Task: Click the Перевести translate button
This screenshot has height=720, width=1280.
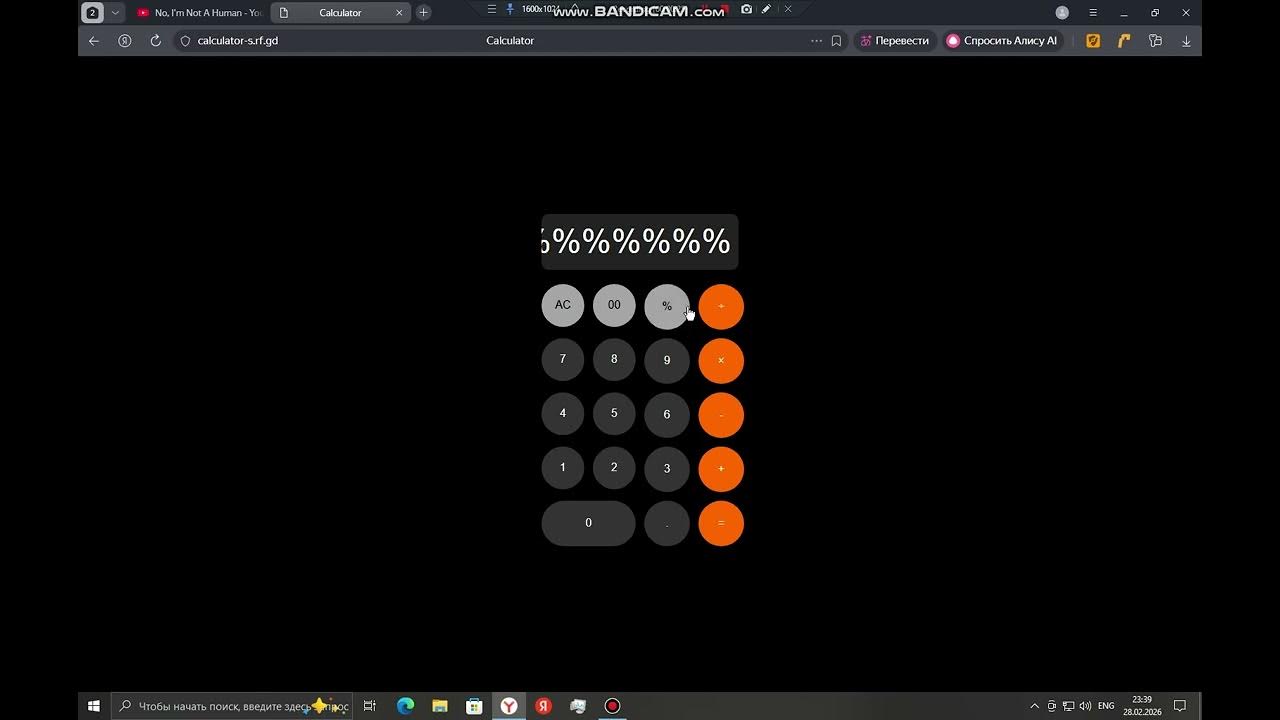Action: [893, 41]
